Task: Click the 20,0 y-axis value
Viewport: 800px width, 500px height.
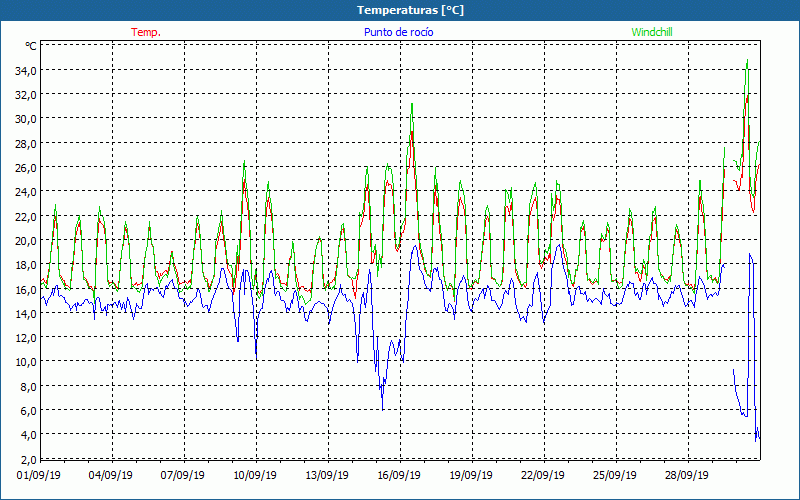Action: [x=26, y=240]
